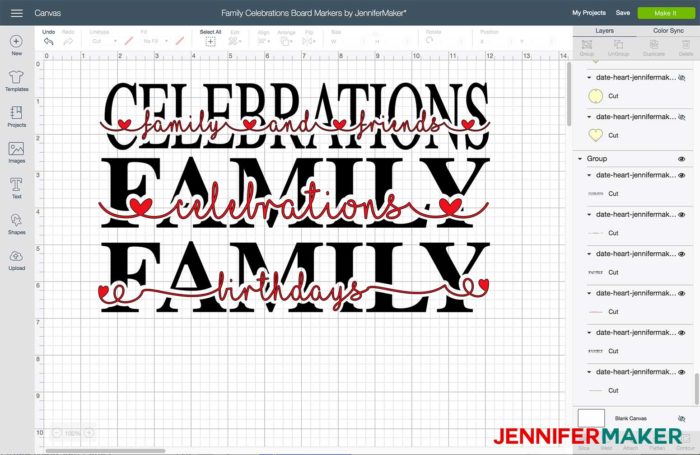Click the Size height input field
This screenshot has height=455, width=700.
click(x=393, y=42)
